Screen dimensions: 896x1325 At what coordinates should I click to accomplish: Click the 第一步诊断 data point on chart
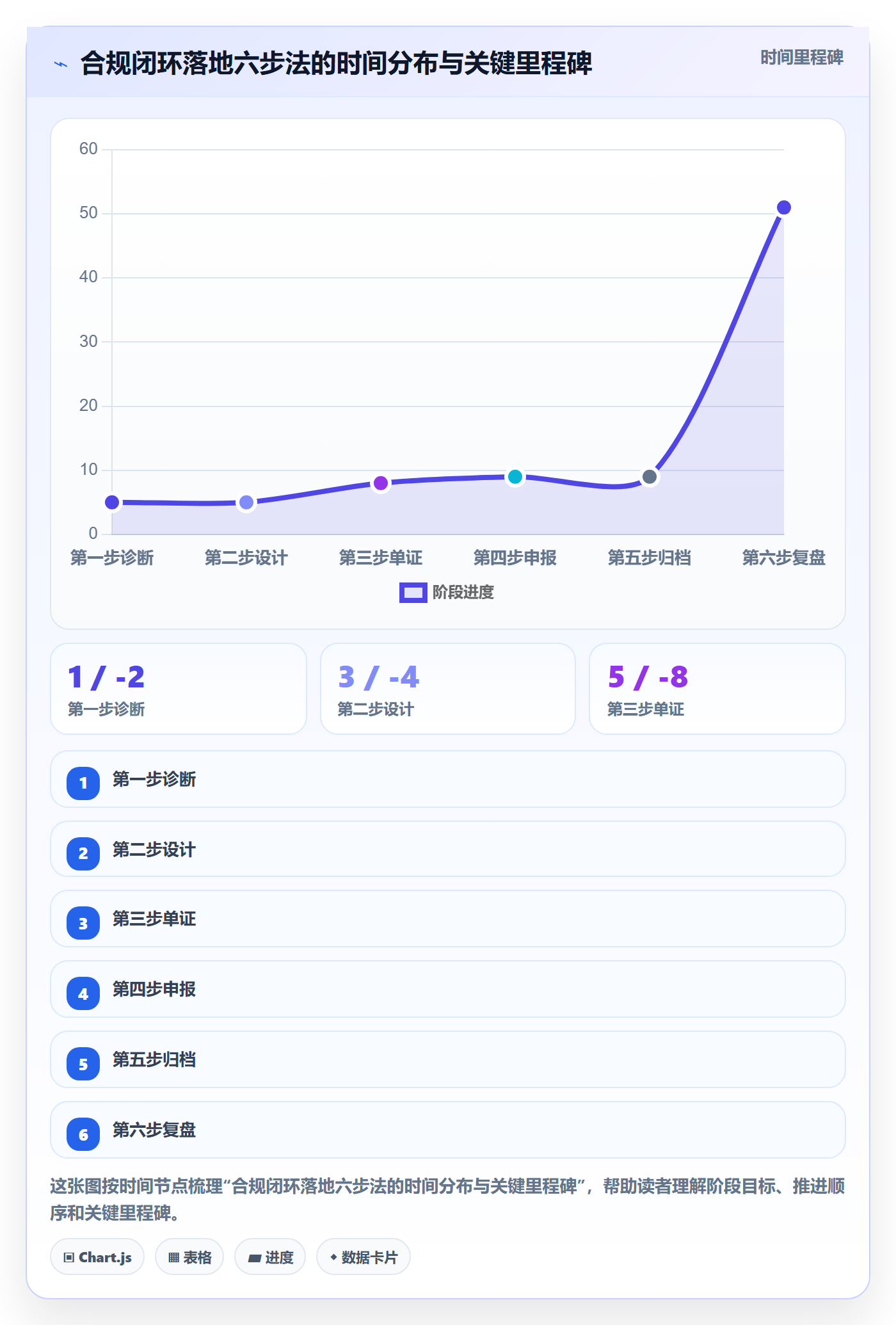coord(112,502)
